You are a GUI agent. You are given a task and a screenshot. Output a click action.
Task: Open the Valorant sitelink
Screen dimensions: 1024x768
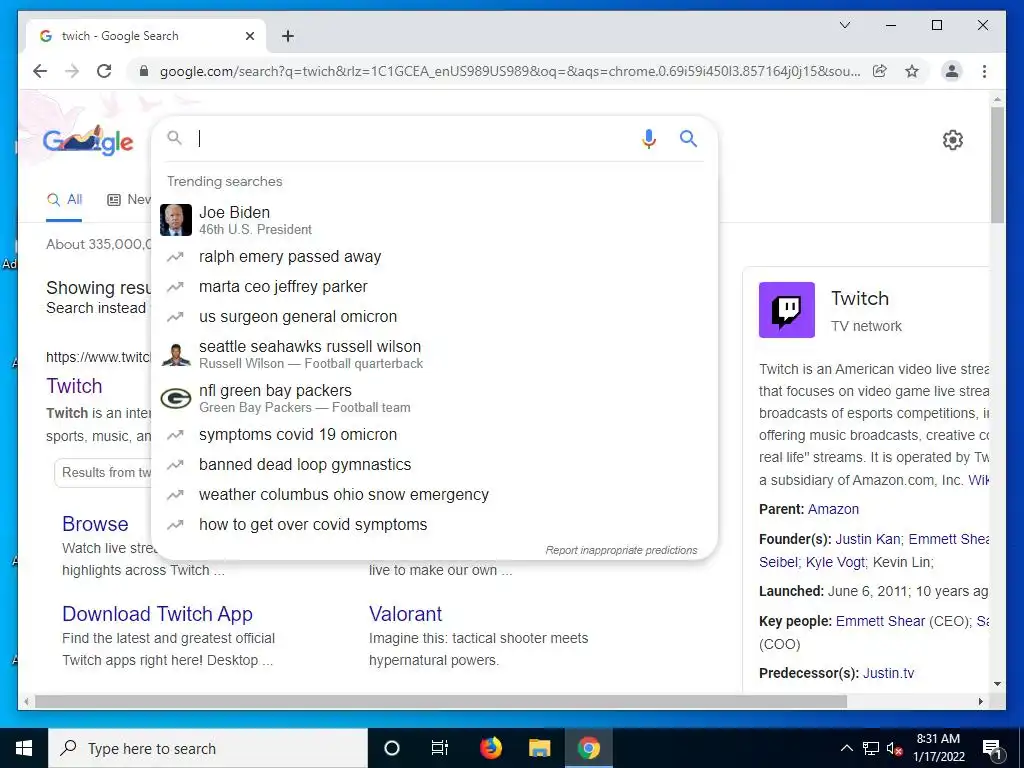tap(405, 614)
